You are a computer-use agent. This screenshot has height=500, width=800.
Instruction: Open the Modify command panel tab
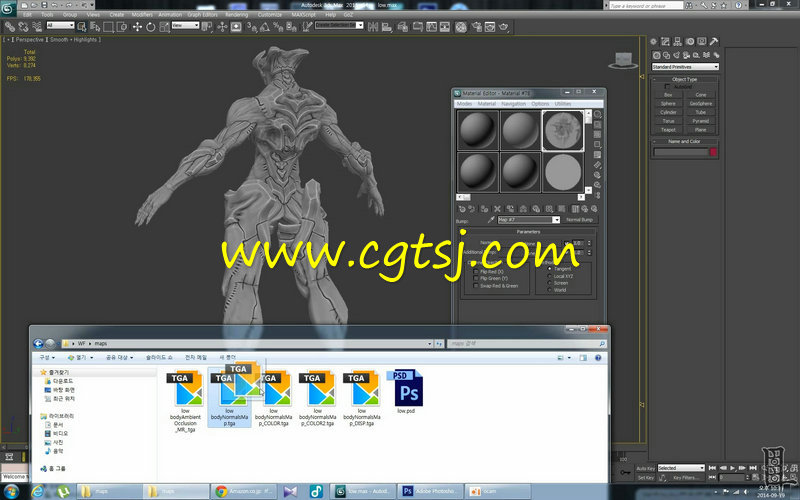pyautogui.click(x=665, y=41)
